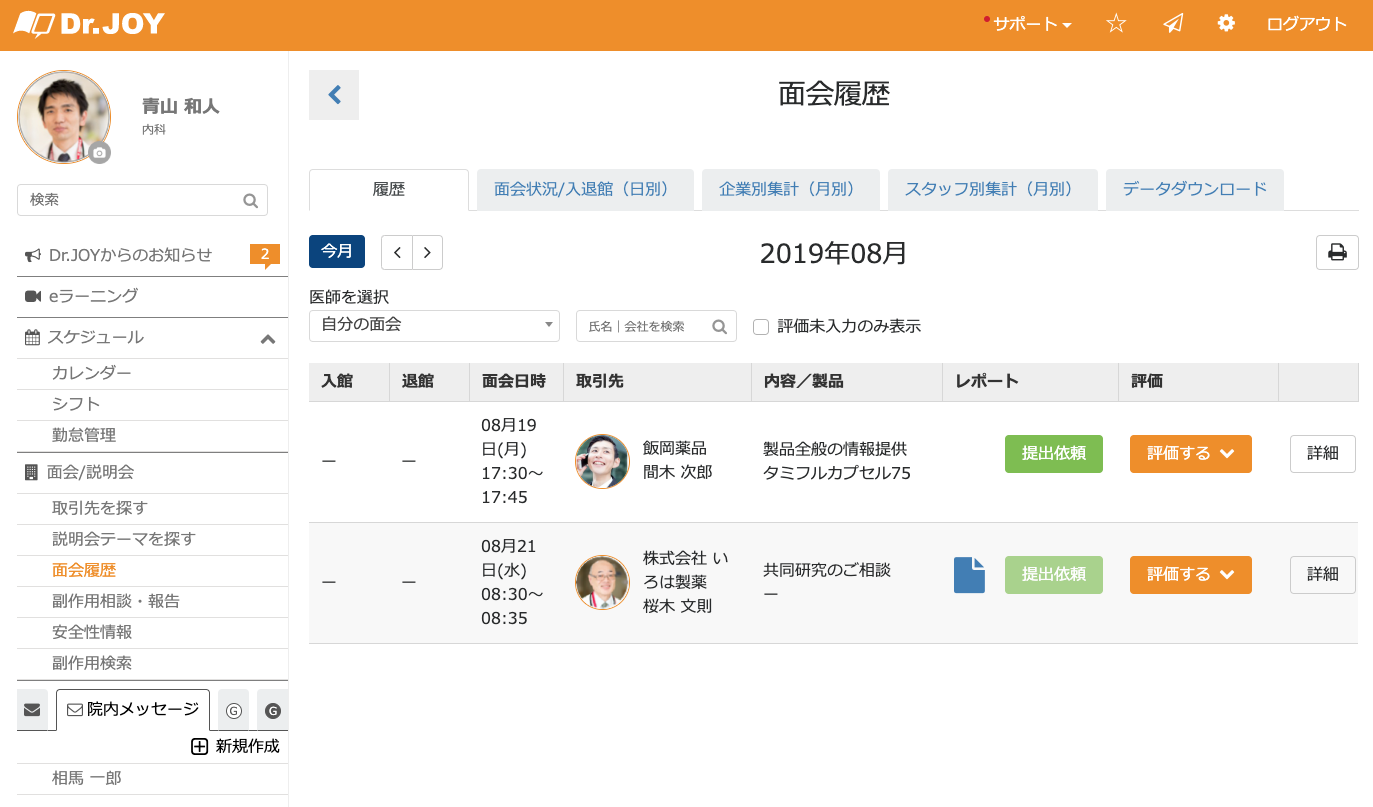Viewport: 1373px width, 807px height.
Task: Collapse the スケジュール section chevron
Action: coord(267,339)
